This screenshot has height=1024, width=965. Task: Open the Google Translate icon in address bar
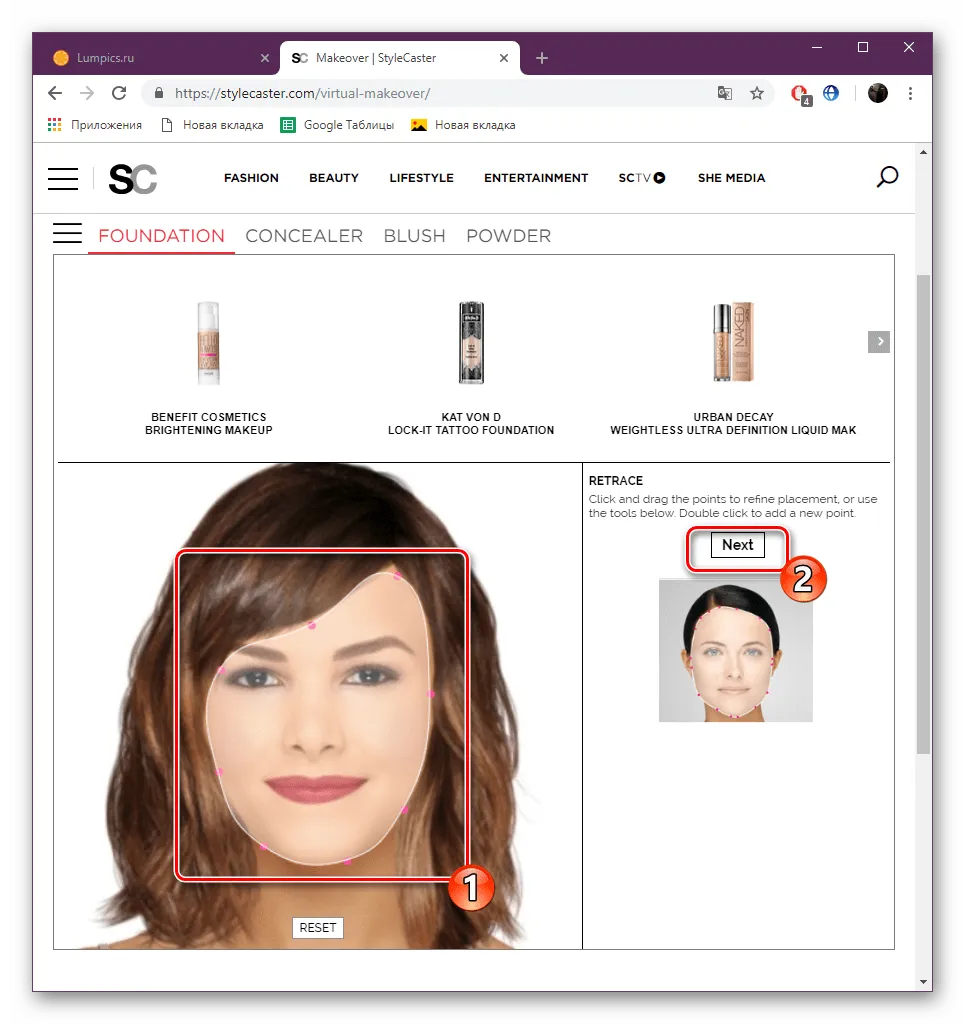[725, 93]
